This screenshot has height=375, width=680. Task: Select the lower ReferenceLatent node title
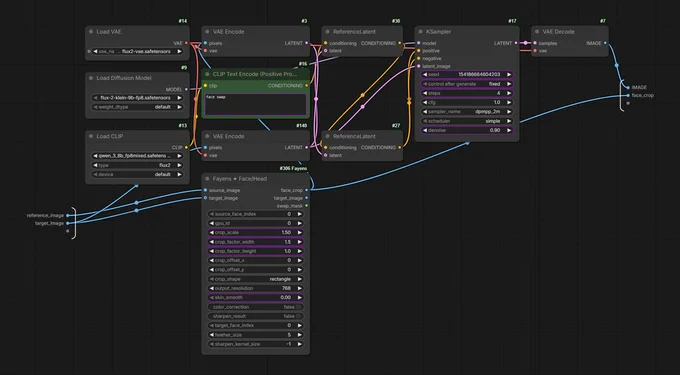click(x=354, y=136)
